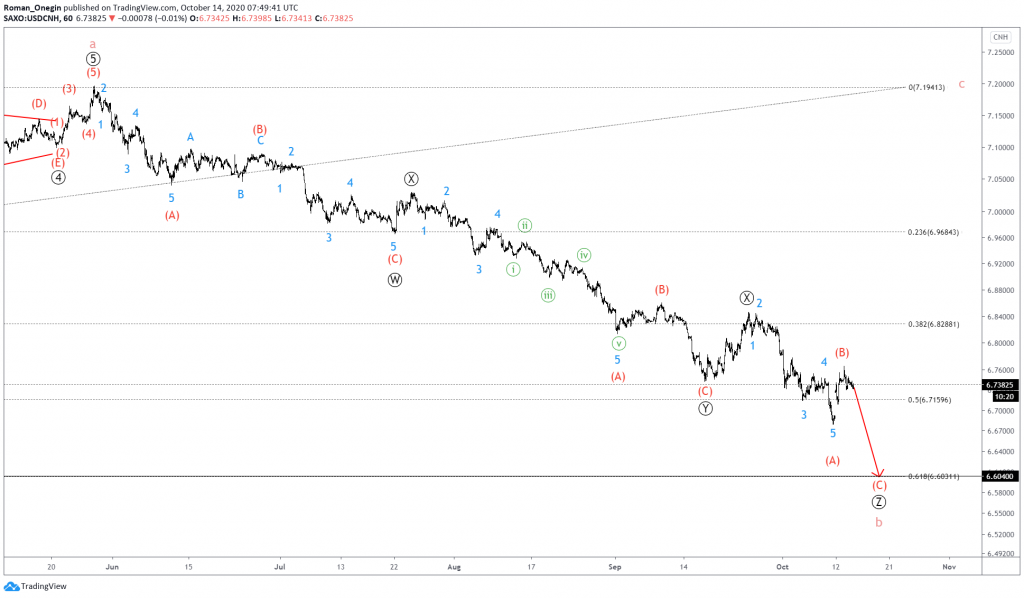The image size is (1024, 598).
Task: Click the circled W wave marker below wave (C)
Action: click(394, 280)
